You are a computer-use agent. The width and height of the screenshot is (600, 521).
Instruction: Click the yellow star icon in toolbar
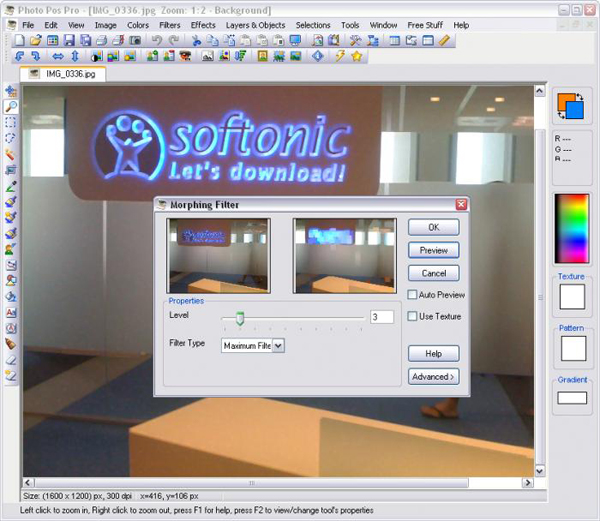point(357,56)
